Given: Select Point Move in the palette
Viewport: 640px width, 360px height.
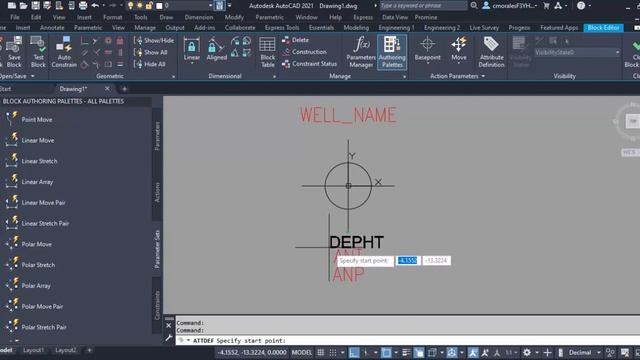Looking at the screenshot, I should [x=29, y=119].
